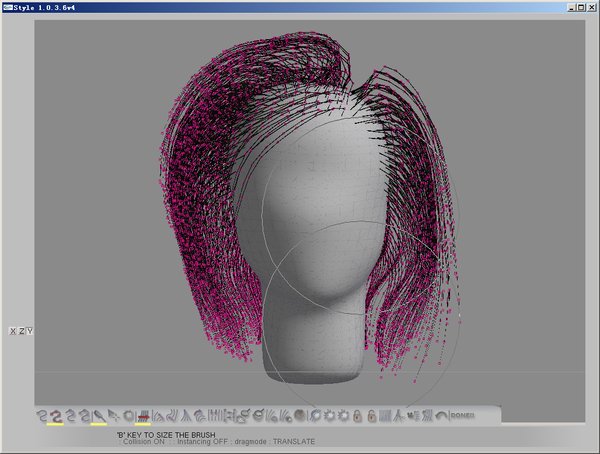
Task: Open the window system menu icon in title bar
Action: [x=7, y=7]
